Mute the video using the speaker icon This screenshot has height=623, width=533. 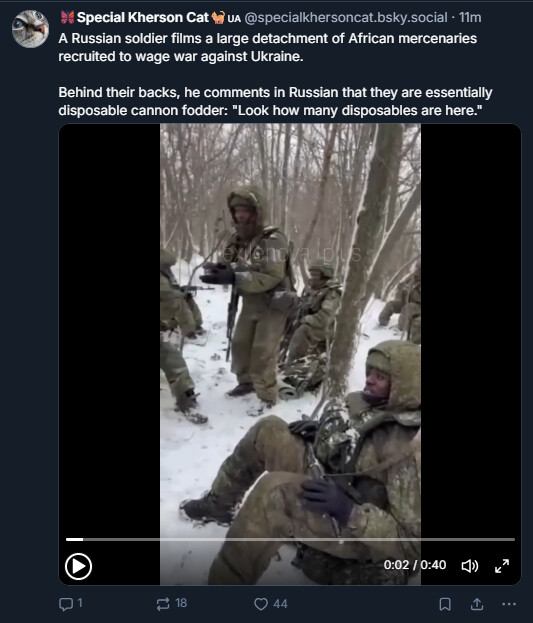pos(469,566)
